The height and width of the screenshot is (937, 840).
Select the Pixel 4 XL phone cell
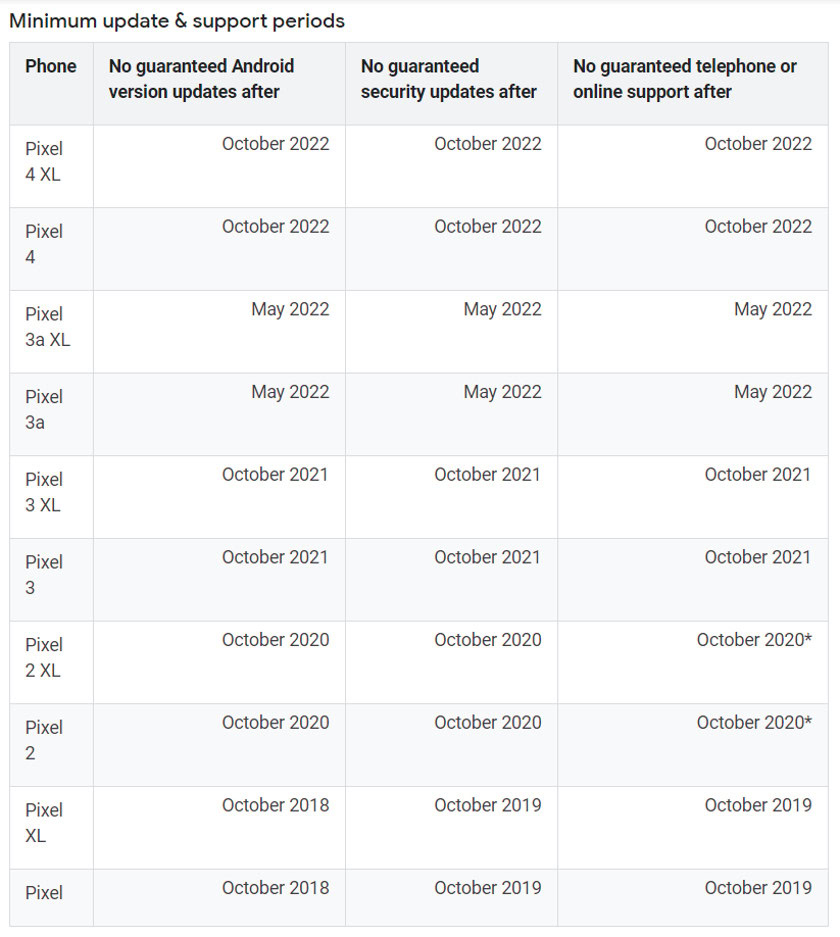pyautogui.click(x=44, y=161)
